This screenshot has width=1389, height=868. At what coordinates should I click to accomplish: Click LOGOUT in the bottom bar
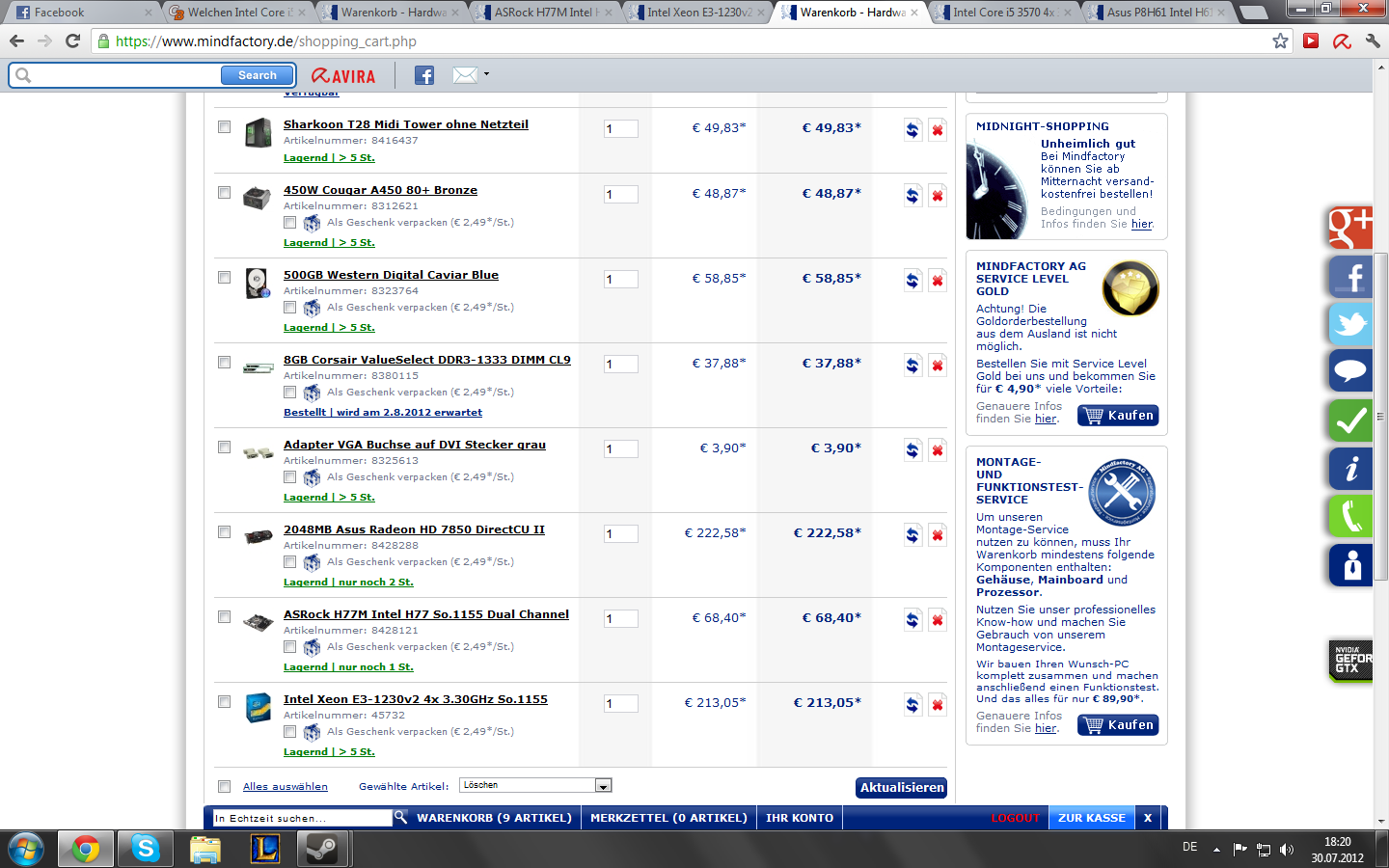(x=1016, y=818)
